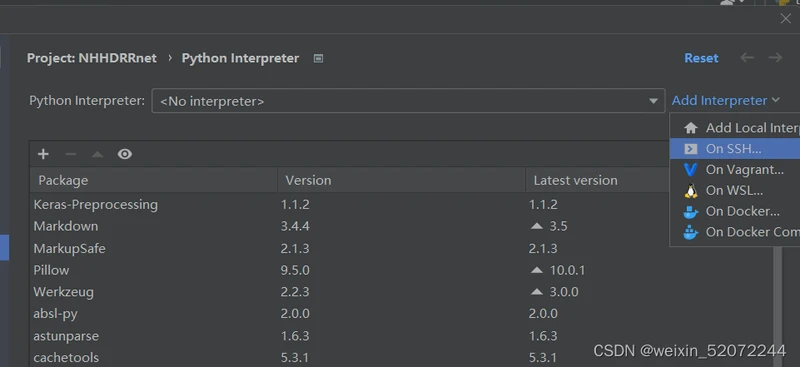Select the Markdown package row
800x367 pixels.
[401, 226]
